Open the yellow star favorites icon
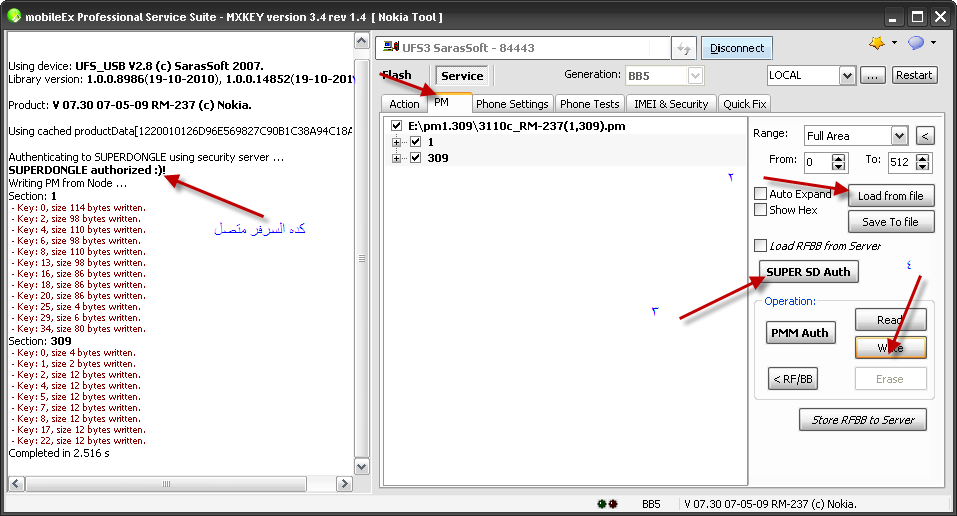 (877, 43)
